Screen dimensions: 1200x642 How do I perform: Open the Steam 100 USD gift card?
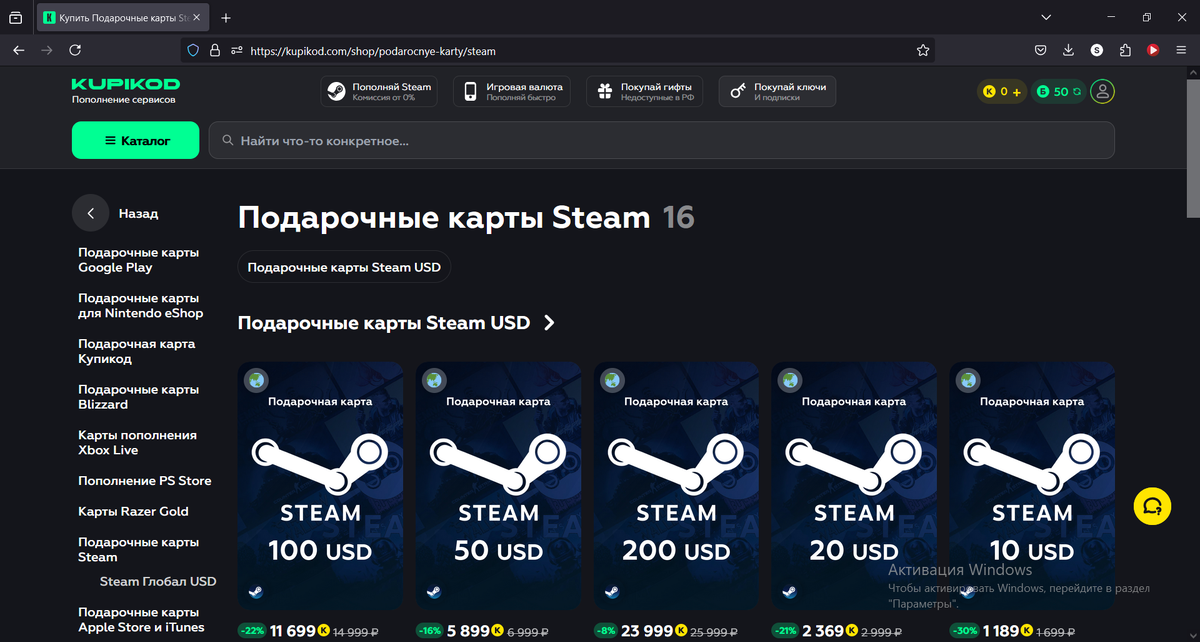[320, 486]
